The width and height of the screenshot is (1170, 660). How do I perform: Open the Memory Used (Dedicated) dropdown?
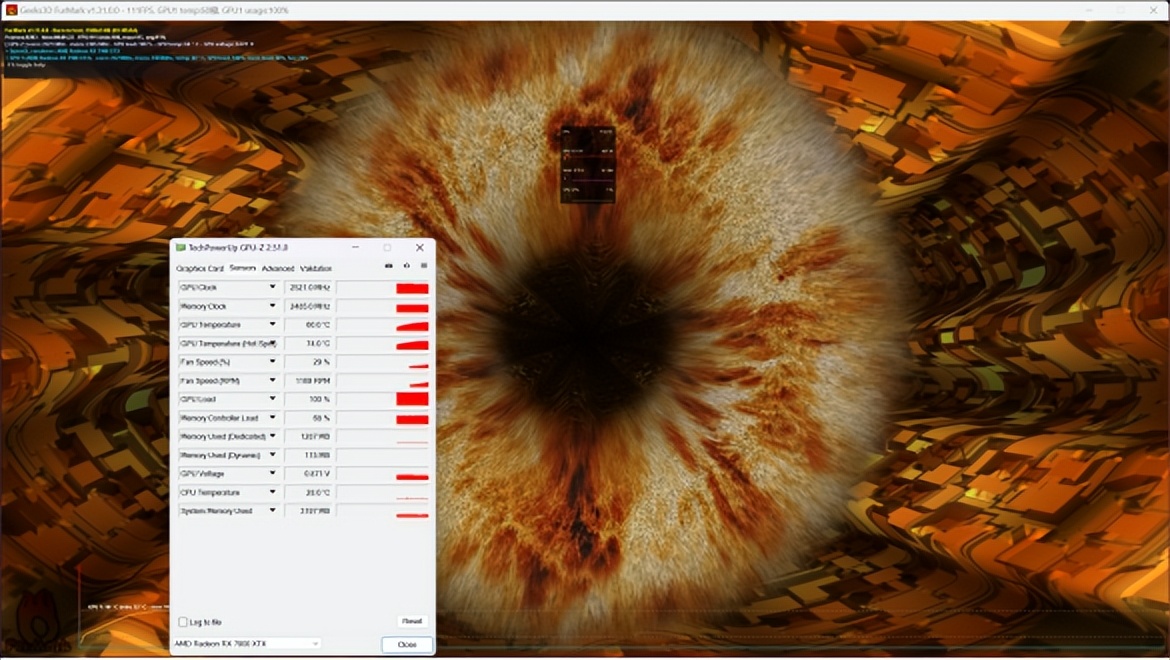tap(272, 436)
